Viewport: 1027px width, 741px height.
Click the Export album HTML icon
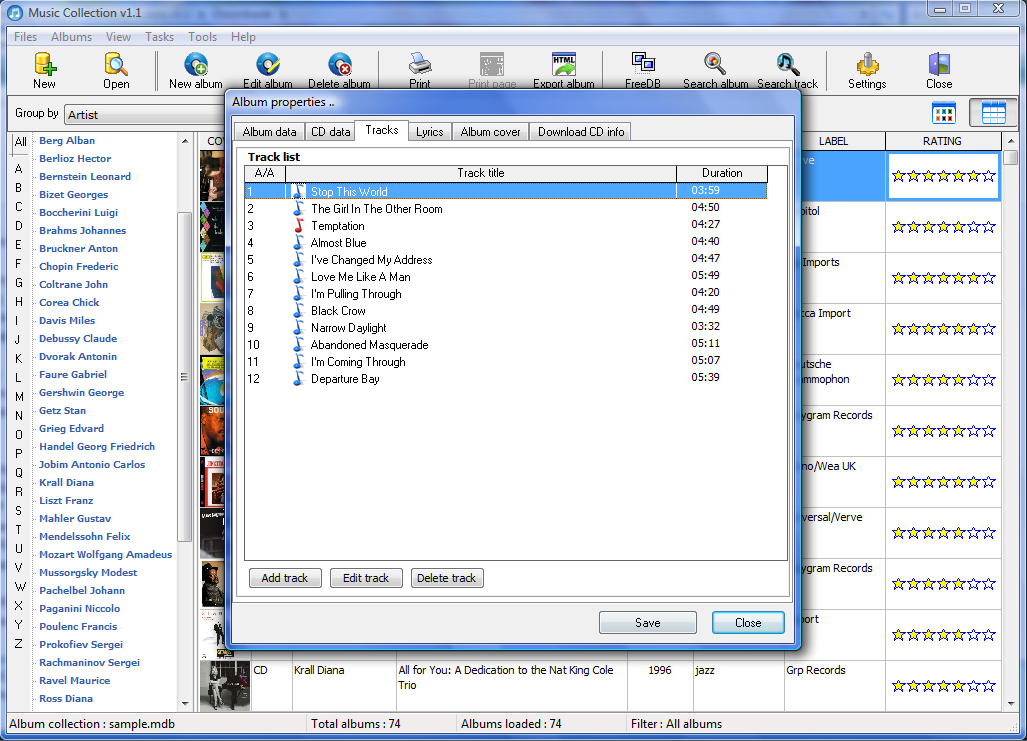(564, 64)
